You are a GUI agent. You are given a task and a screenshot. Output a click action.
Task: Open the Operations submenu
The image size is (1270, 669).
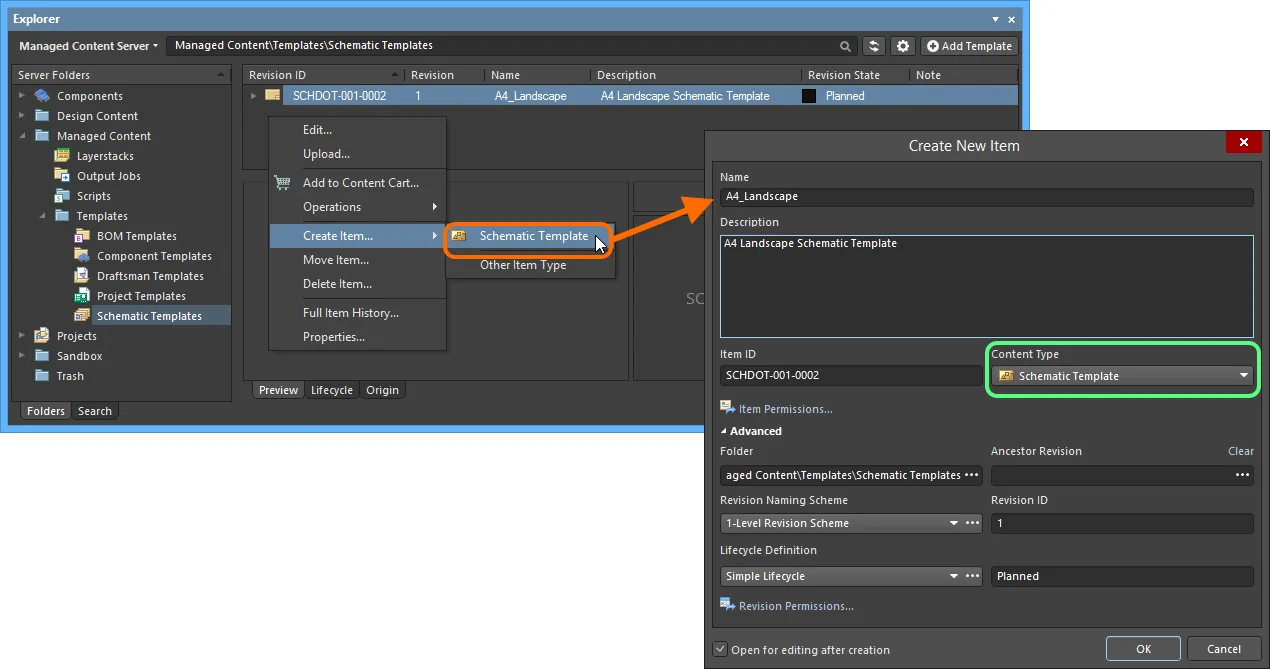[357, 207]
